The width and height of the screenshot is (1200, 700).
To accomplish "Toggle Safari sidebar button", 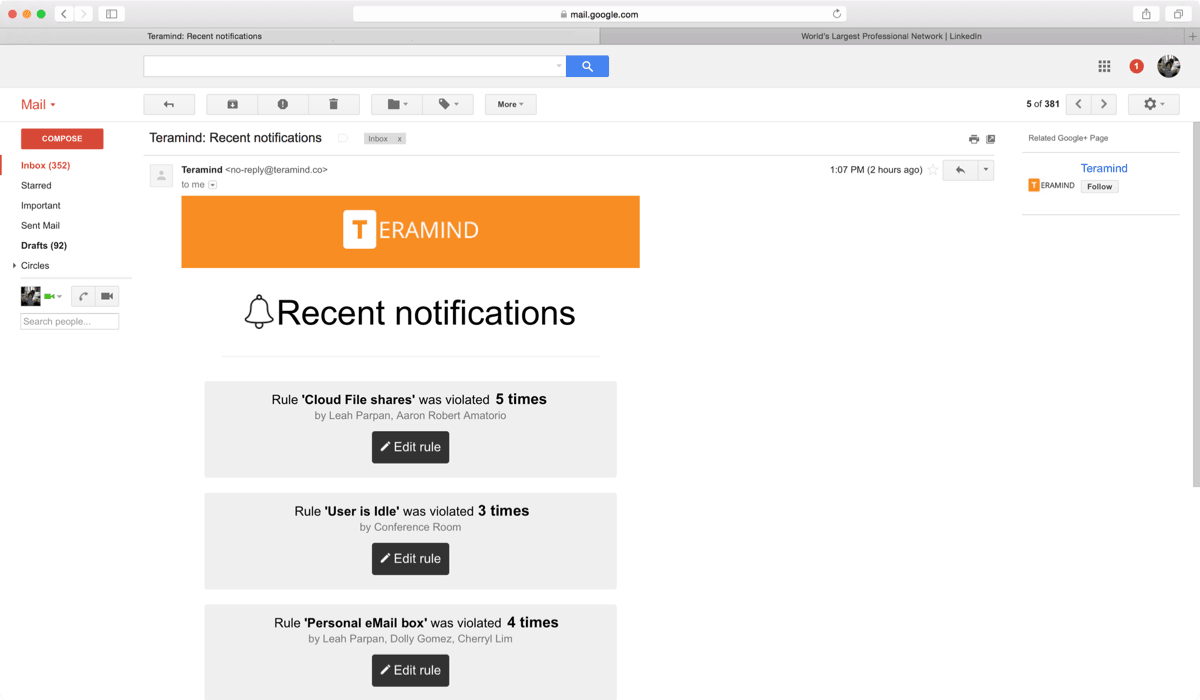I will pos(111,14).
